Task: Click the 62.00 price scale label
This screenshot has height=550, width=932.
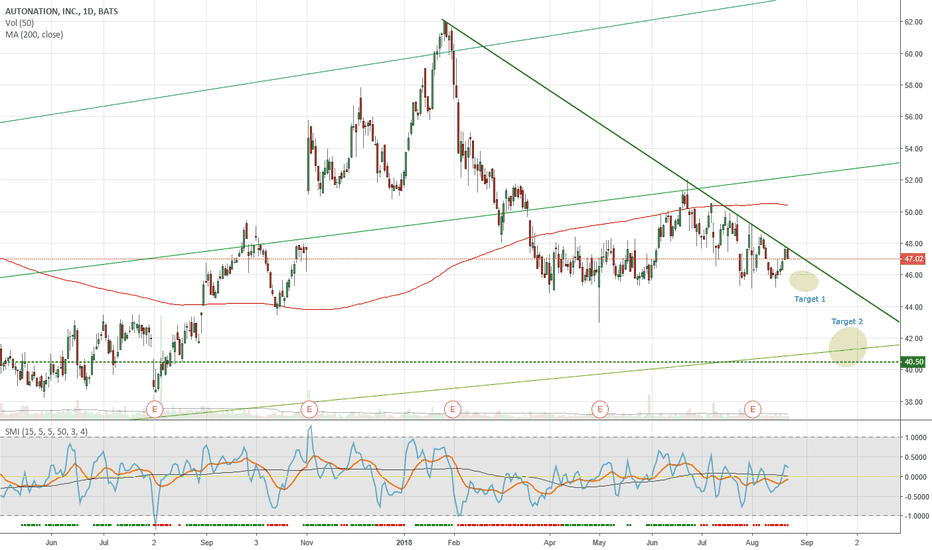Action: click(914, 22)
